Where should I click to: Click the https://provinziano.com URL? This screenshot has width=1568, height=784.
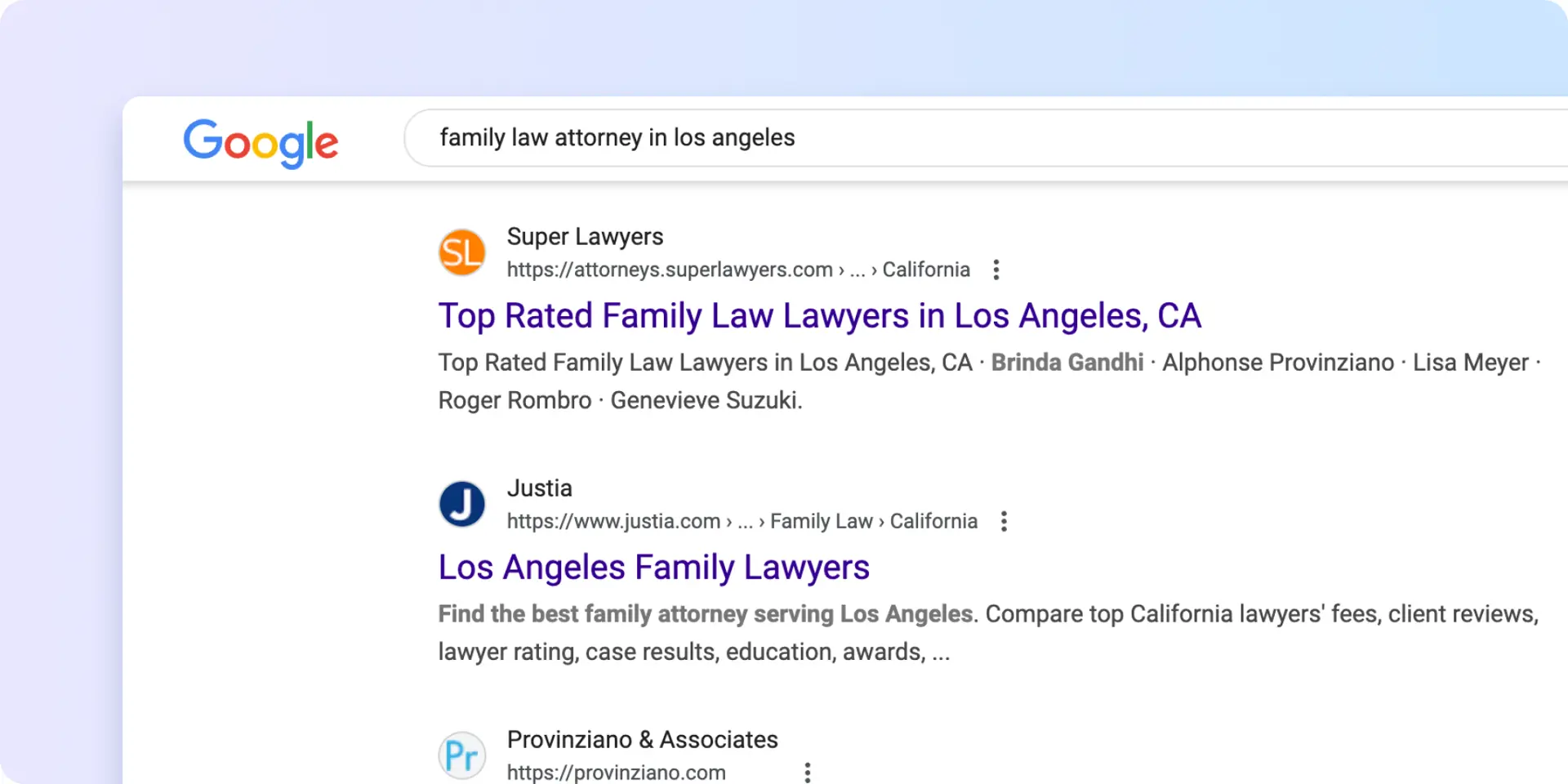point(616,773)
